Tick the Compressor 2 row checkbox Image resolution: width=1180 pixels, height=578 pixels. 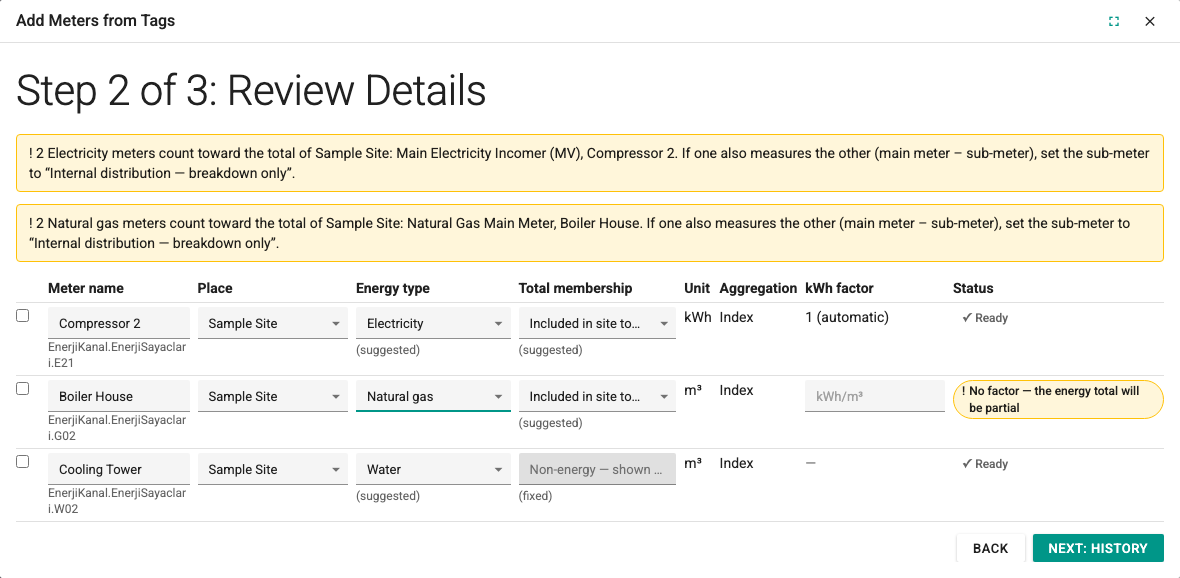(x=23, y=316)
